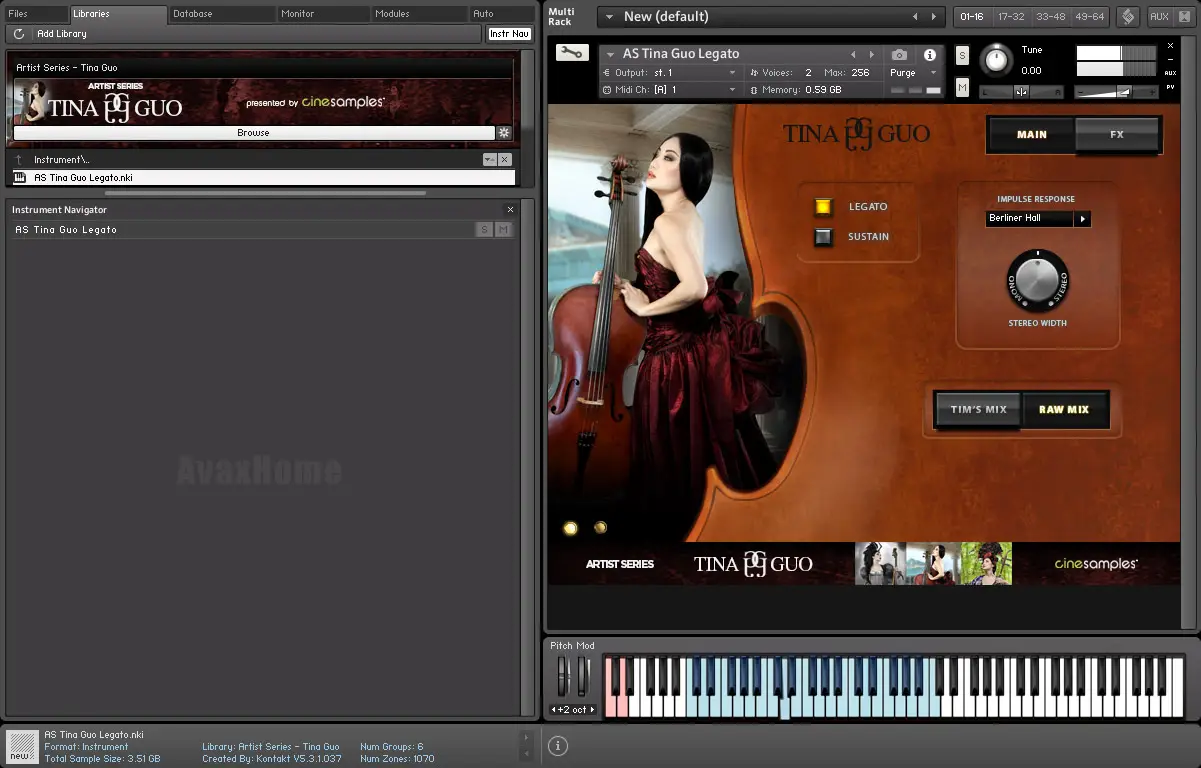Image resolution: width=1201 pixels, height=768 pixels.
Task: Collapse the status bar with its arrow handle
Action: (x=527, y=745)
